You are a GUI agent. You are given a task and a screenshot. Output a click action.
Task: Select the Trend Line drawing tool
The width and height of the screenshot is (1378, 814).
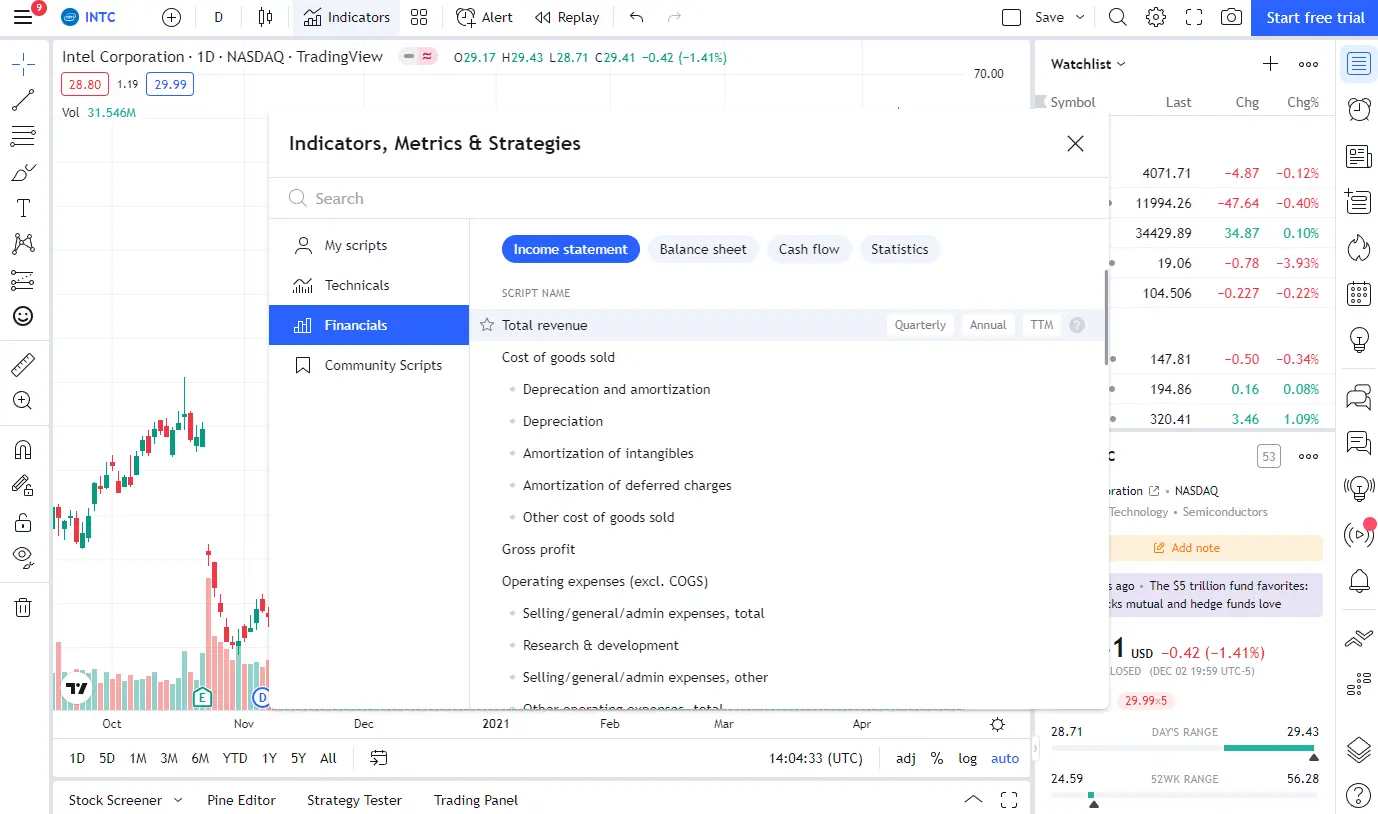click(25, 99)
